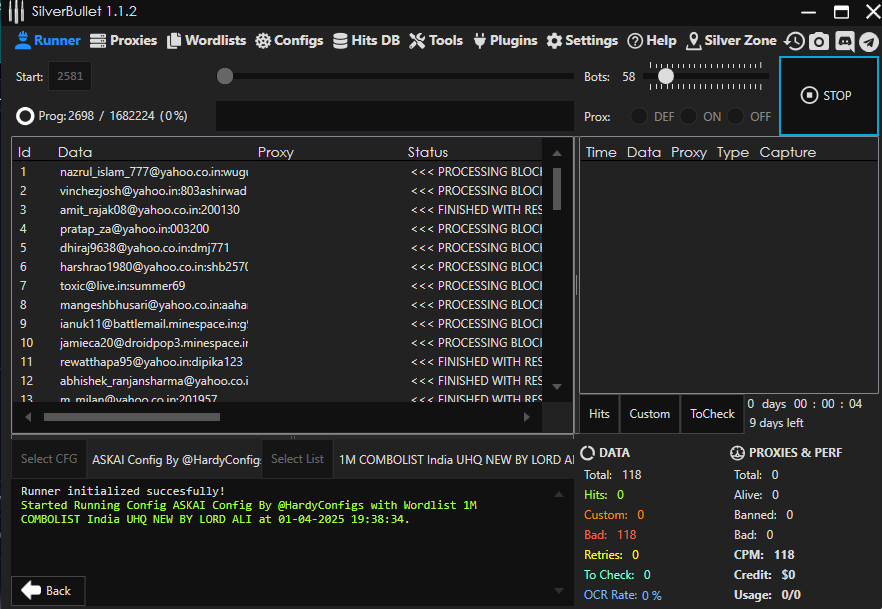Screen dimensions: 882x609
Task: Click the Plugins plug icon
Action: click(479, 41)
